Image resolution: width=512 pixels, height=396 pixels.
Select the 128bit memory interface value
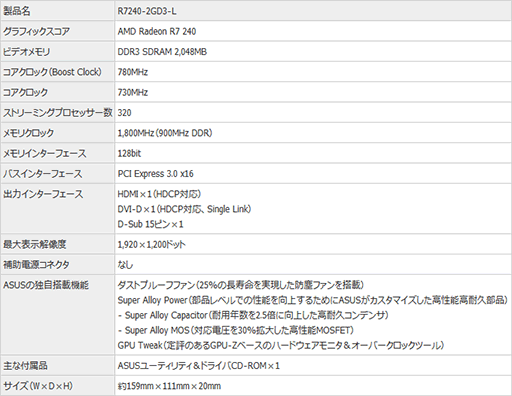pyautogui.click(x=129, y=154)
